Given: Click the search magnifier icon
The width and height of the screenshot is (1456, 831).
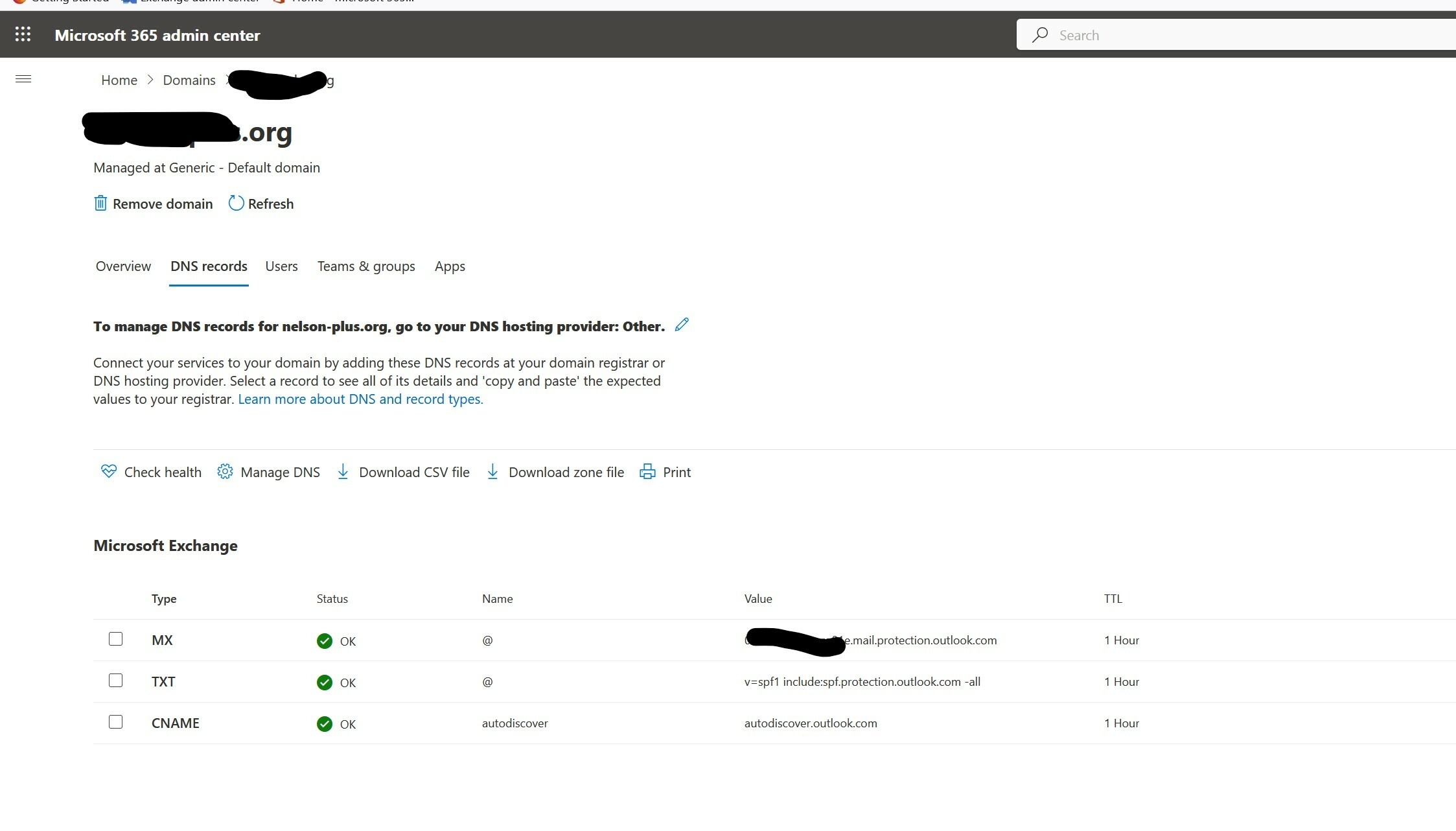Looking at the screenshot, I should (1039, 34).
